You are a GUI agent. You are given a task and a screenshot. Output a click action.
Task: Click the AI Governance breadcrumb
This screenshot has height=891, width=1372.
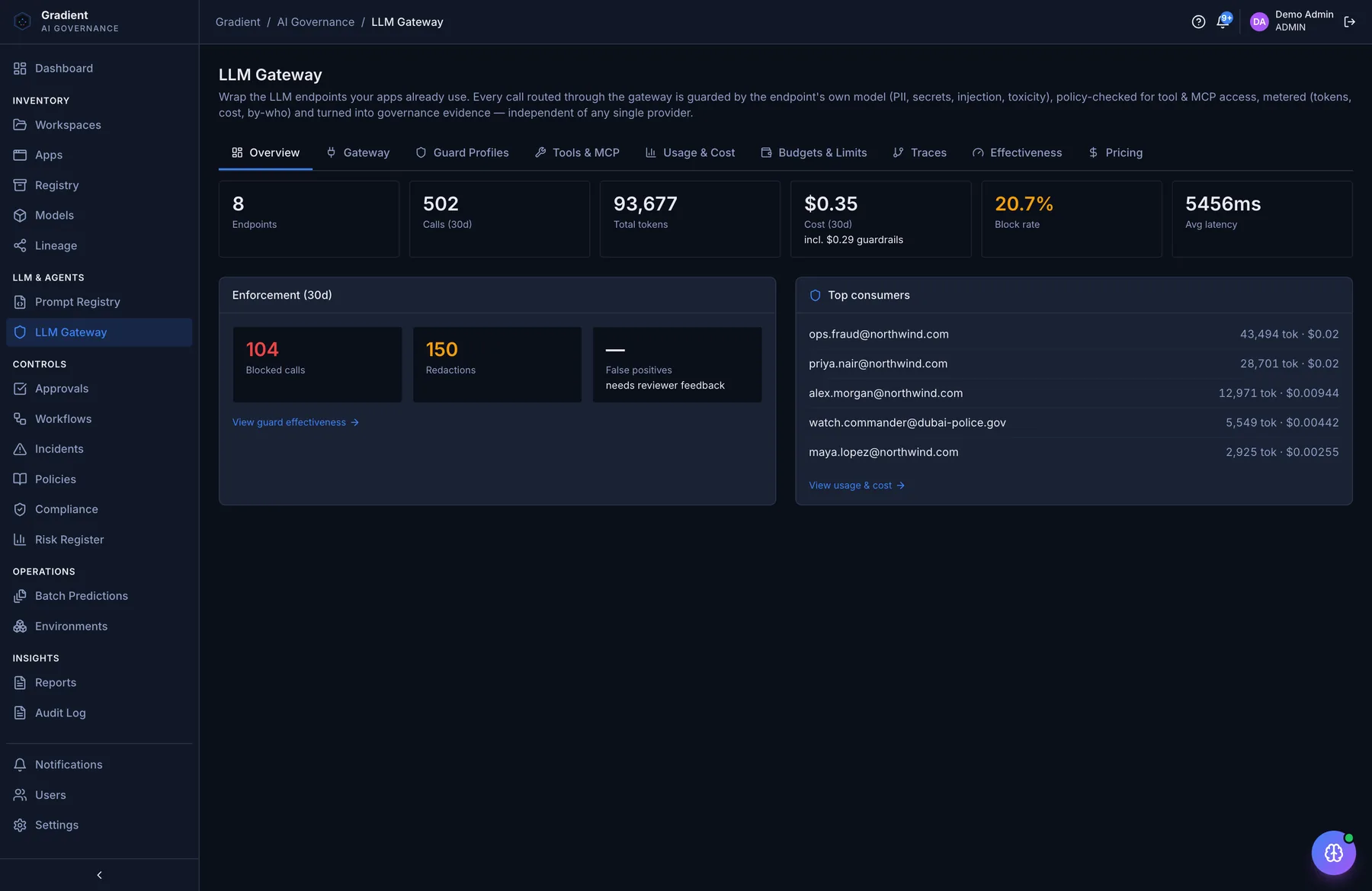[x=316, y=22]
